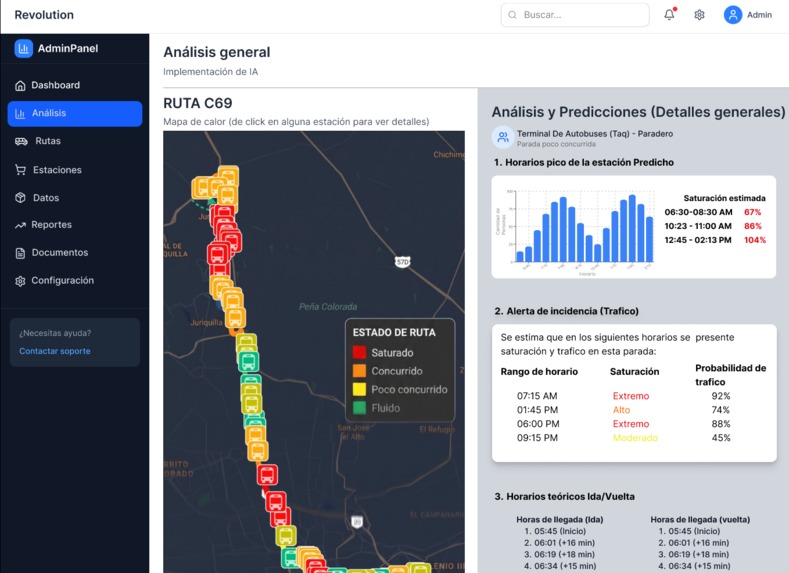This screenshot has width=789, height=573.
Task: Click the 88% traffic probability
Action: tap(721, 424)
